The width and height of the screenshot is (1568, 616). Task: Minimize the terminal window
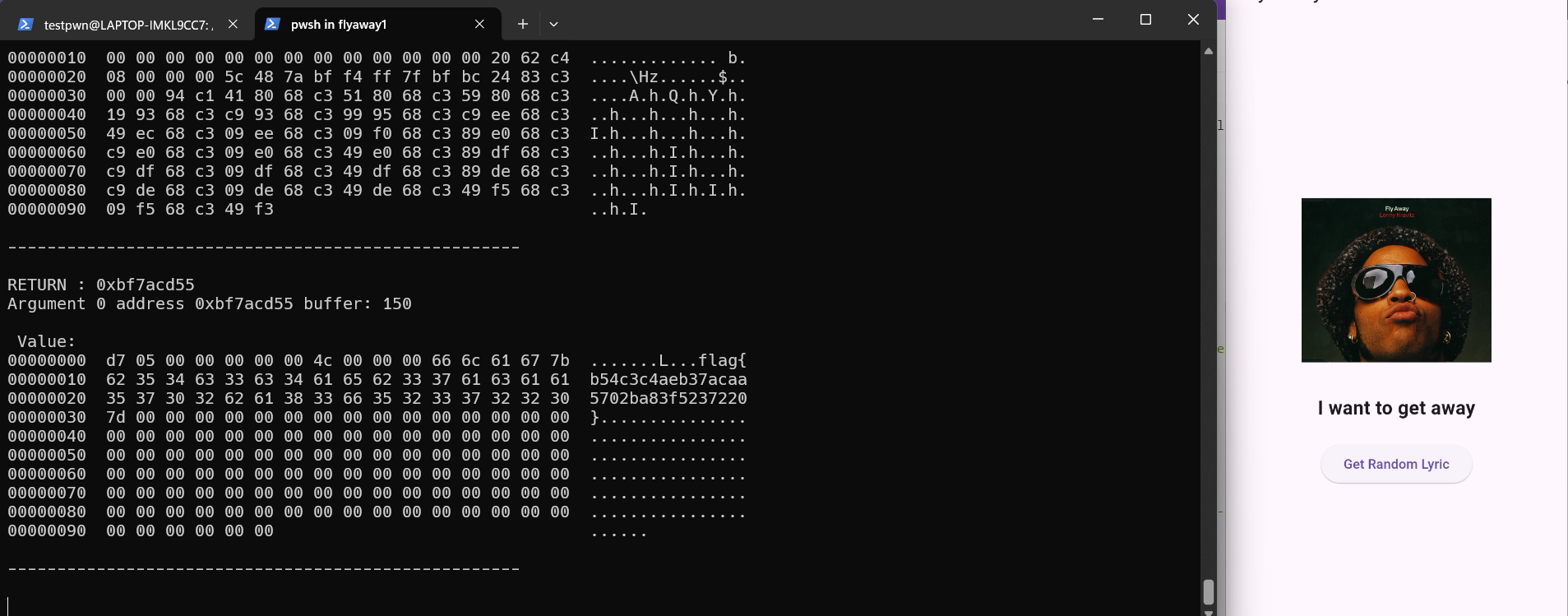click(1098, 20)
